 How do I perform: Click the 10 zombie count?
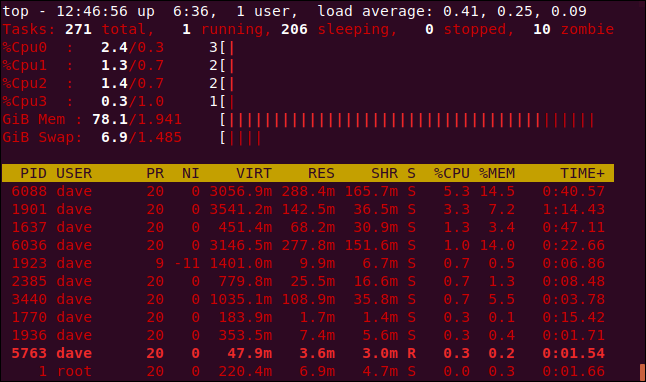[542, 29]
